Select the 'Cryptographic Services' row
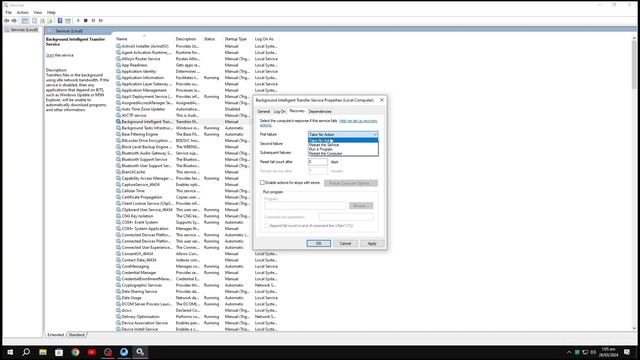 [197, 285]
